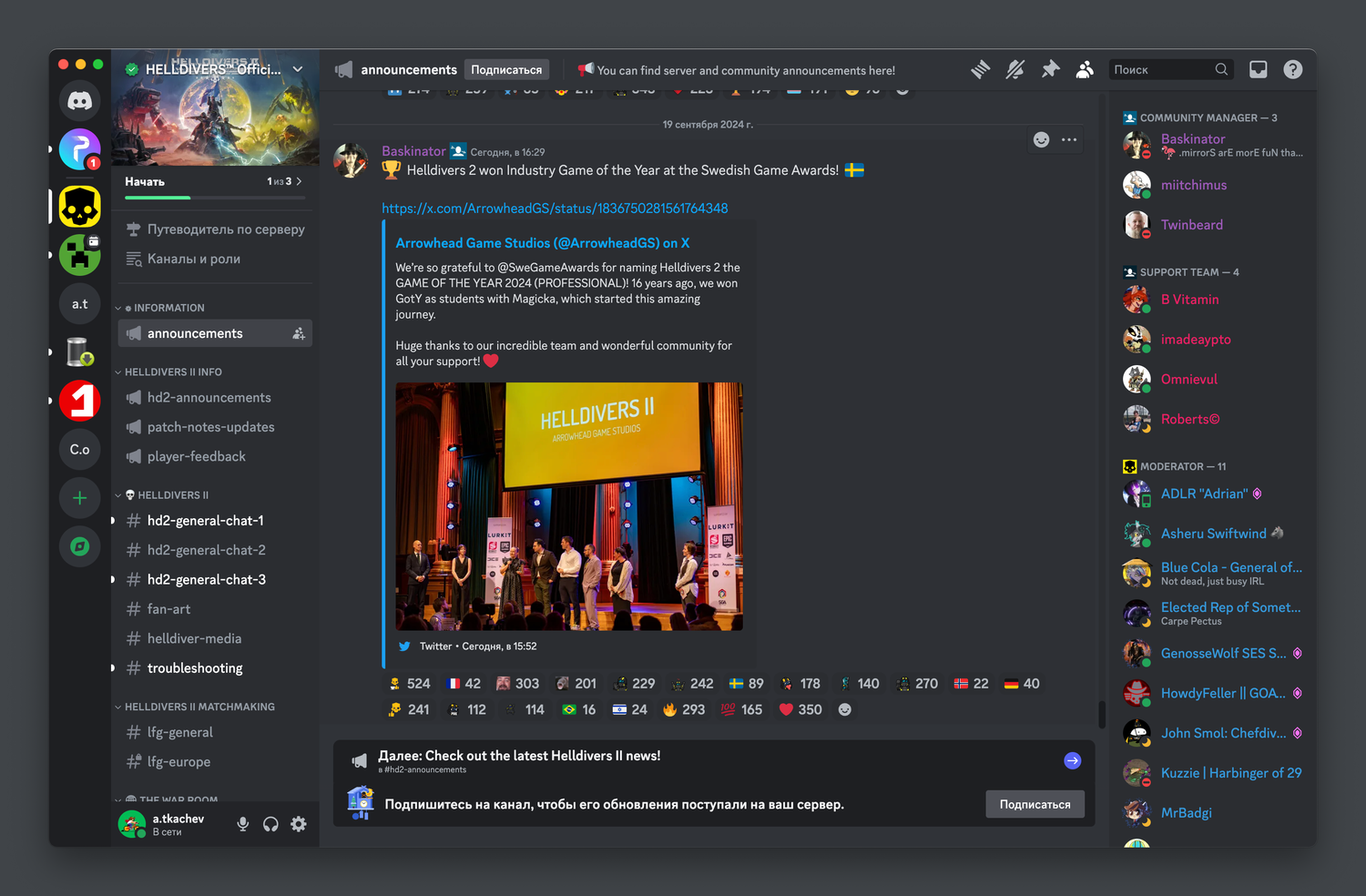Open hd2-general-chat-3 channel
The height and width of the screenshot is (896, 1366).
point(215,580)
